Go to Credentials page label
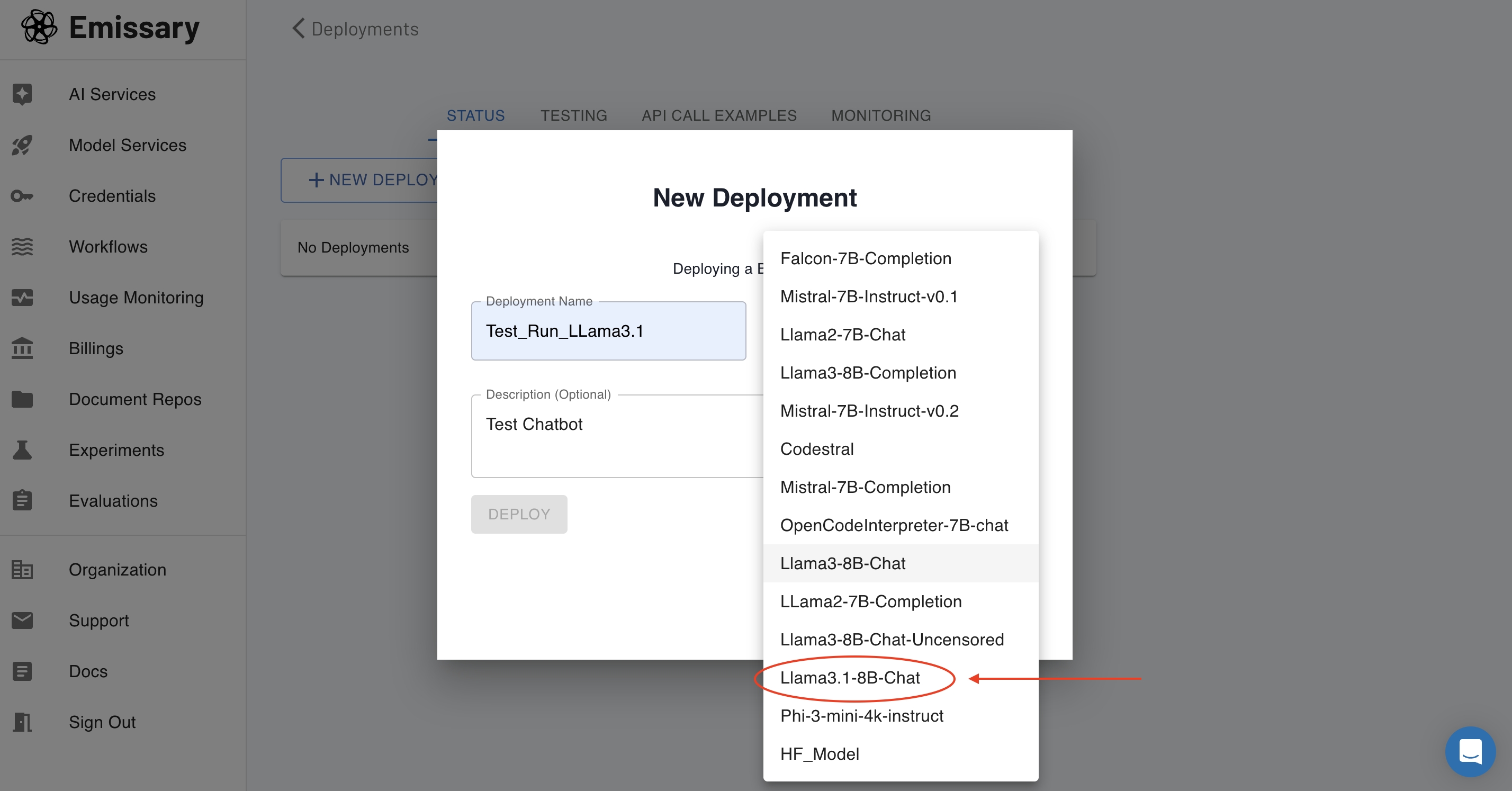Image resolution: width=1512 pixels, height=791 pixels. 112,196
